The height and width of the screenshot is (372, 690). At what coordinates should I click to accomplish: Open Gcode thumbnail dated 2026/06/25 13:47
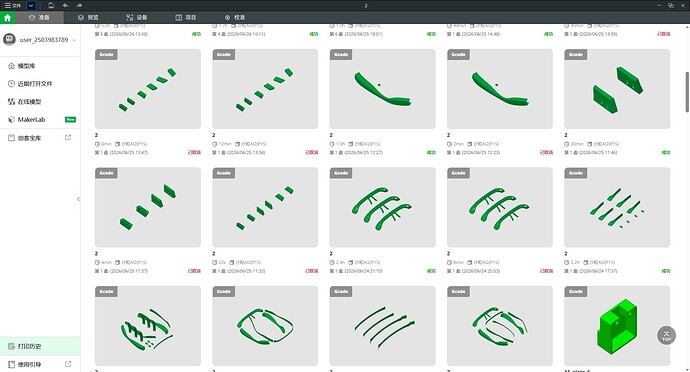tap(148, 88)
